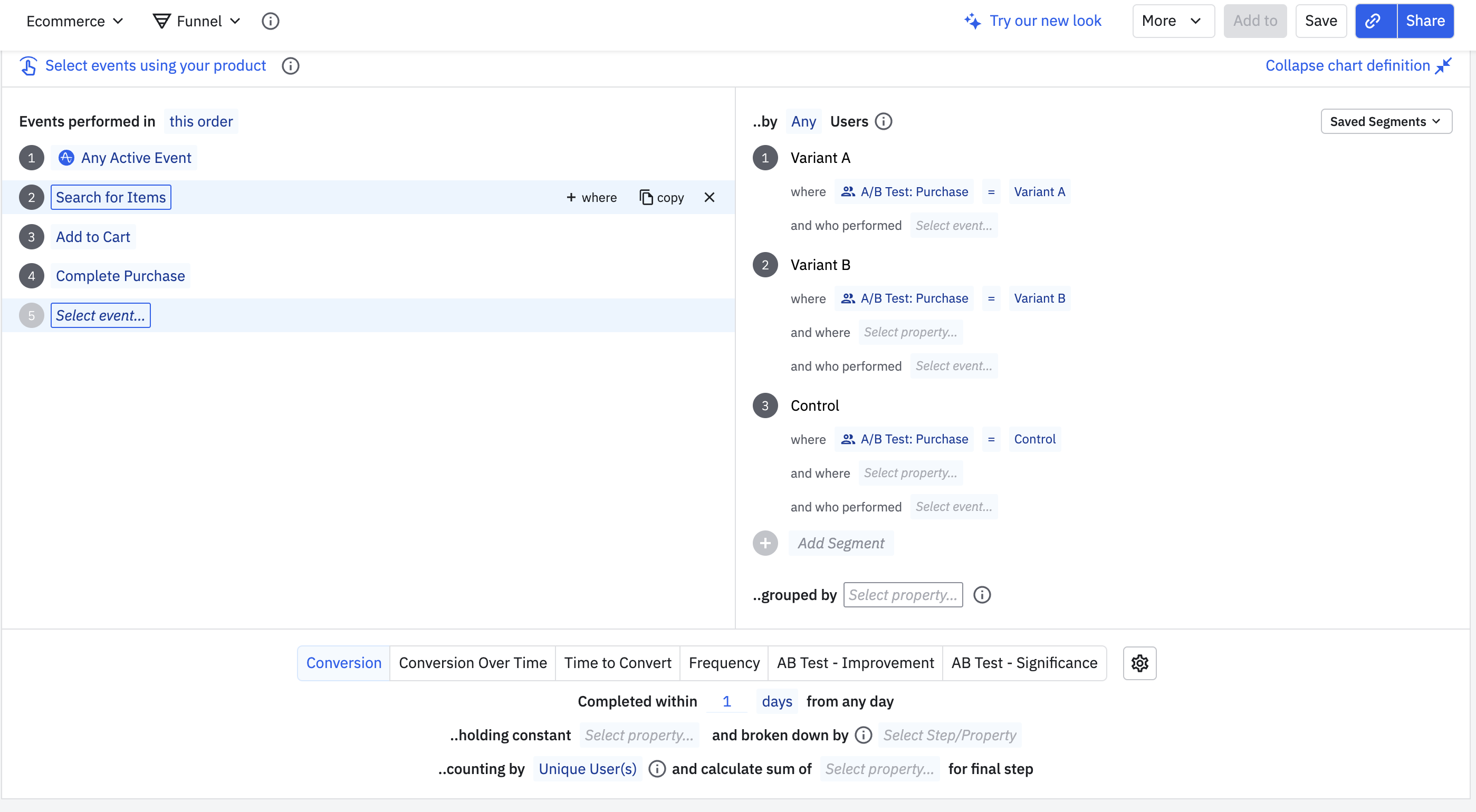Click the grouped by Select property field

tap(903, 595)
